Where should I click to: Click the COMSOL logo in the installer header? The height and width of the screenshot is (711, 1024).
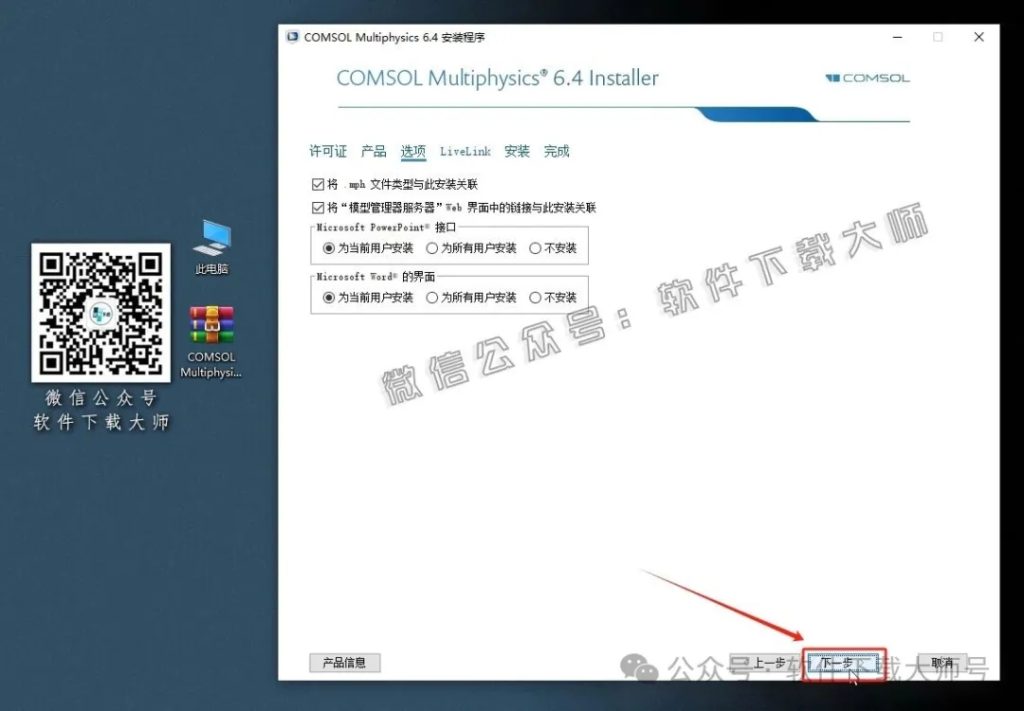point(866,77)
